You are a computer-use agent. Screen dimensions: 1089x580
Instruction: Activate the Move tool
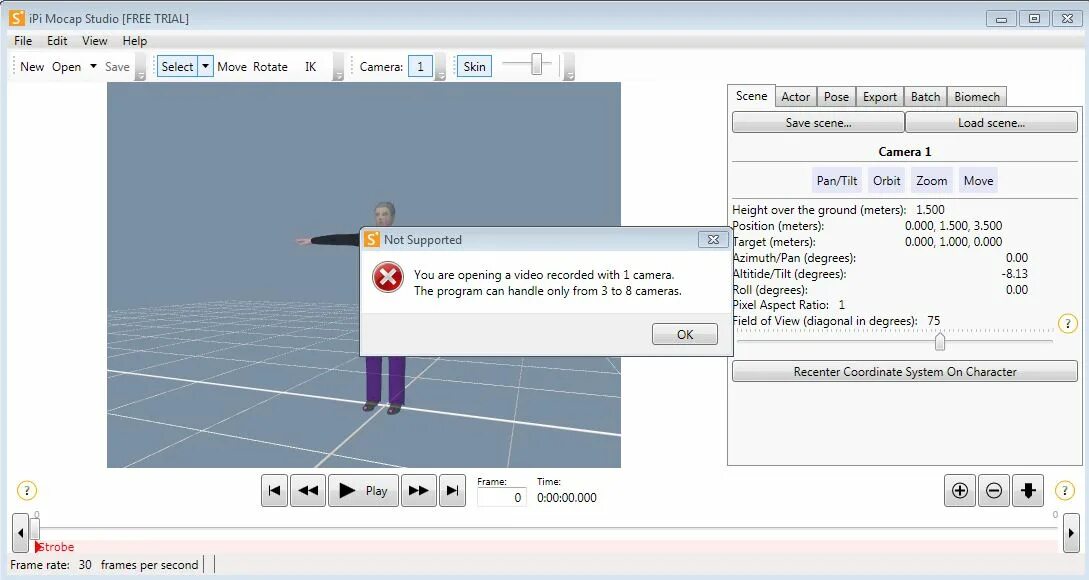(232, 67)
